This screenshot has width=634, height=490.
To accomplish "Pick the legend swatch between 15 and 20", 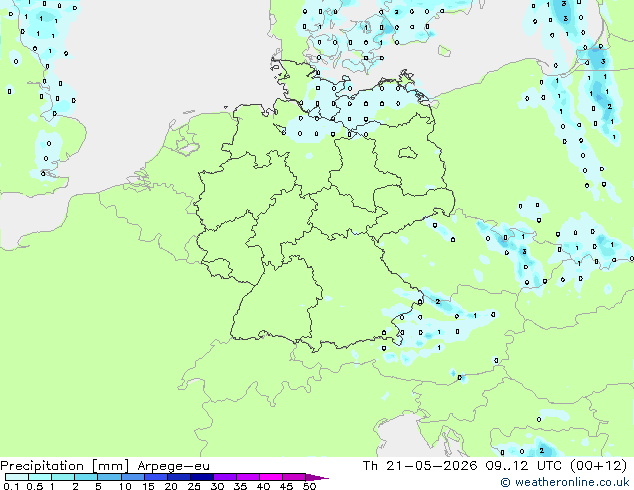I will click(x=156, y=477).
